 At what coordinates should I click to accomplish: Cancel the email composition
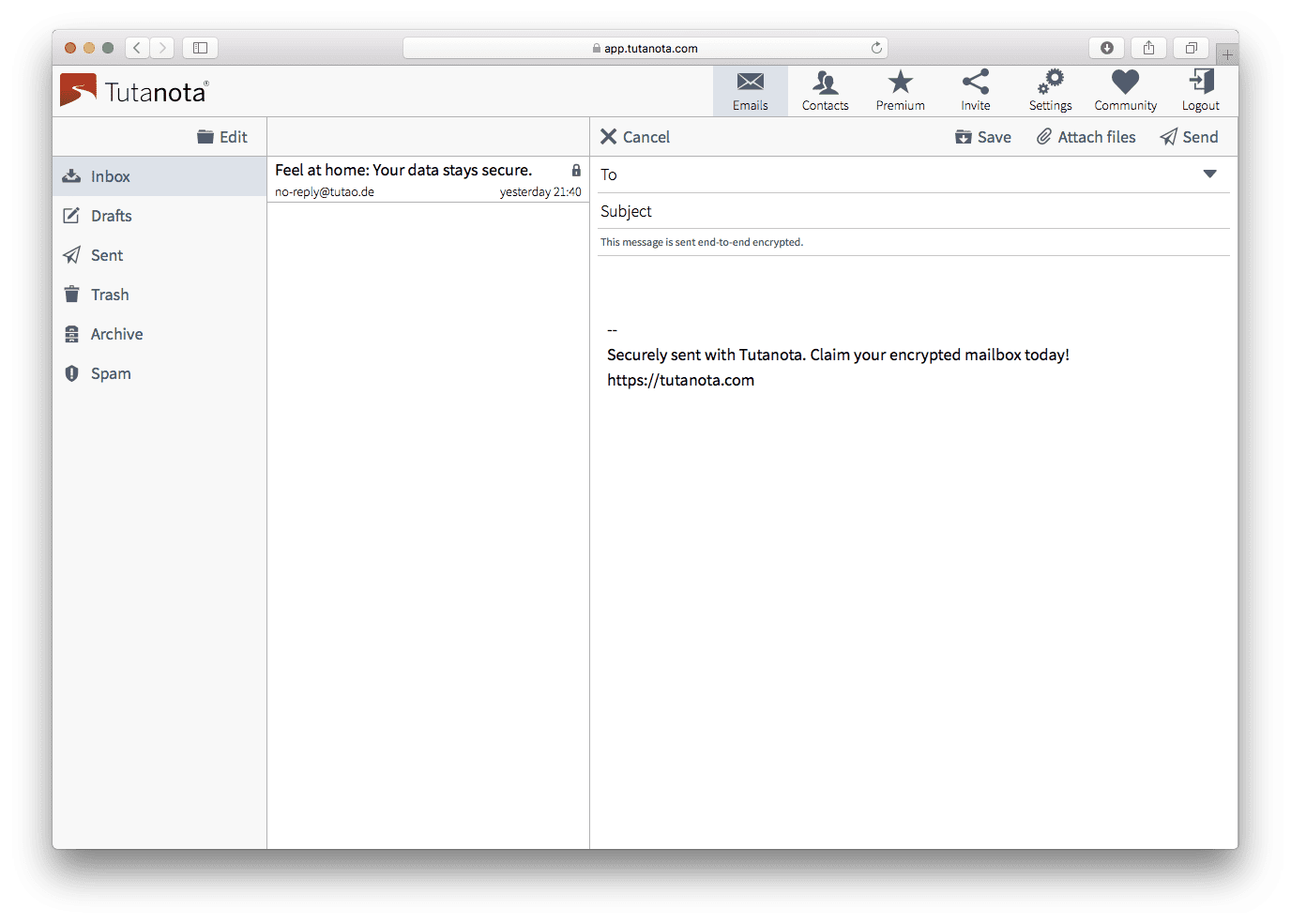click(x=635, y=137)
